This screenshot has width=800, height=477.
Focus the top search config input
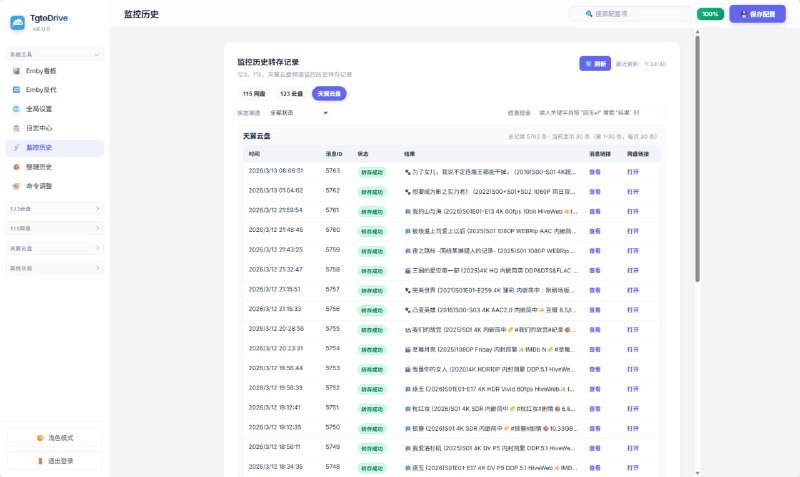pos(631,14)
